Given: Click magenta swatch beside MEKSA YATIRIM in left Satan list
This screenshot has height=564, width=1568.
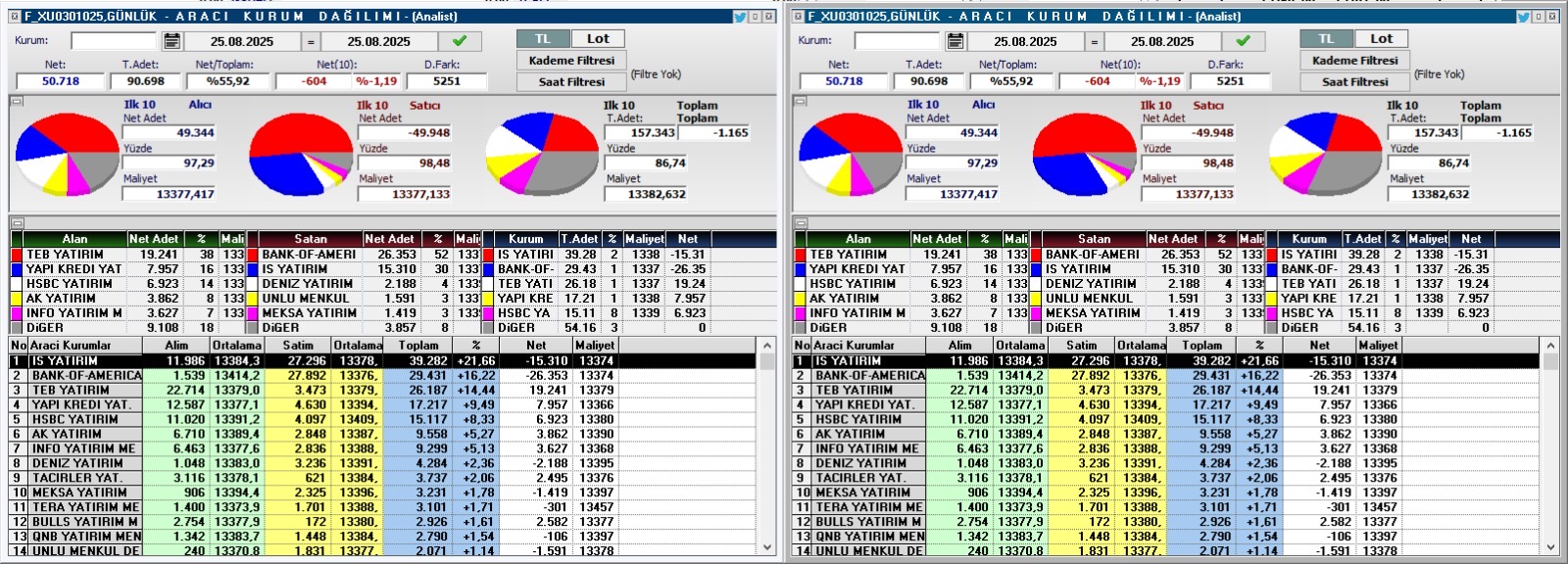Looking at the screenshot, I should [x=253, y=313].
